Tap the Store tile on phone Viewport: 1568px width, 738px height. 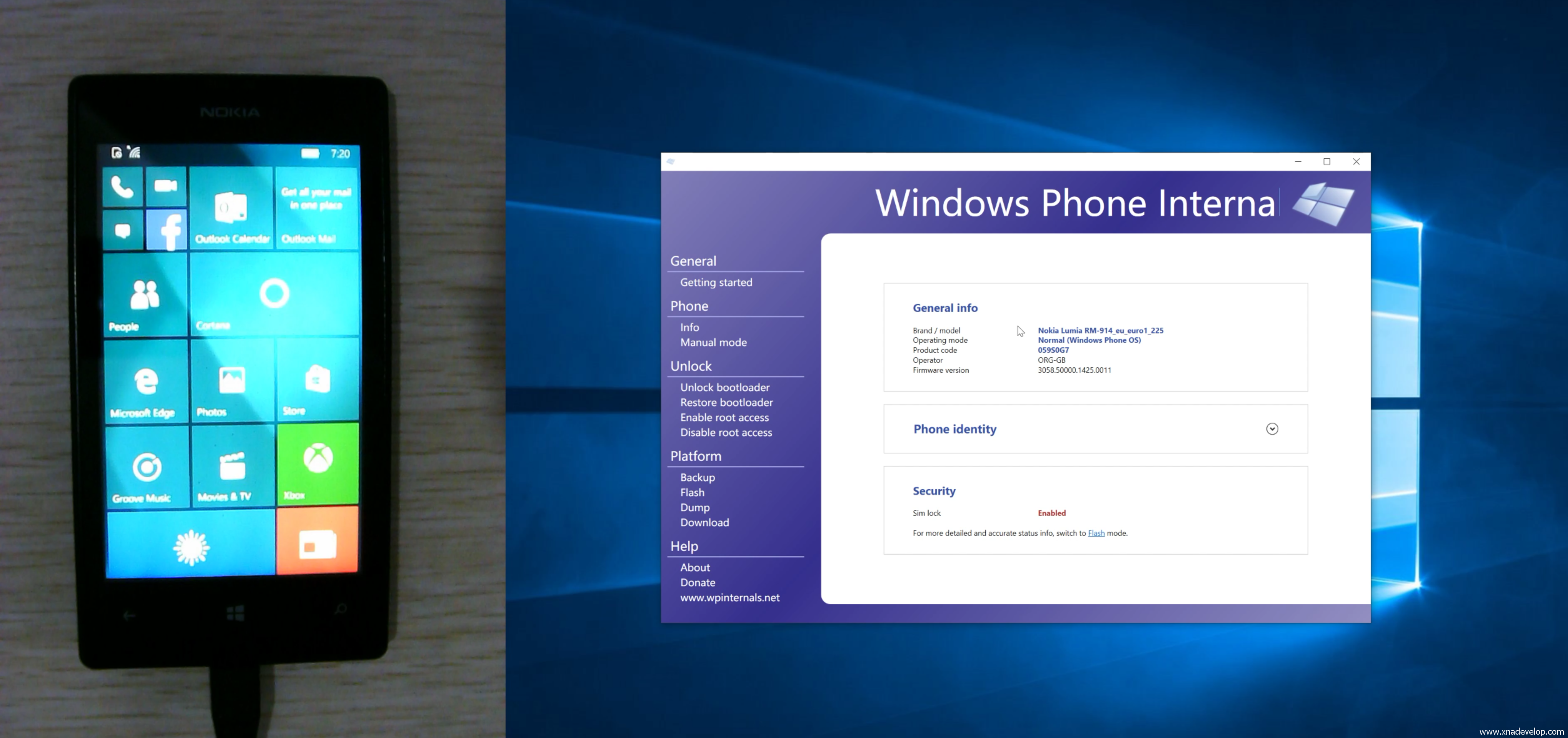[x=317, y=381]
